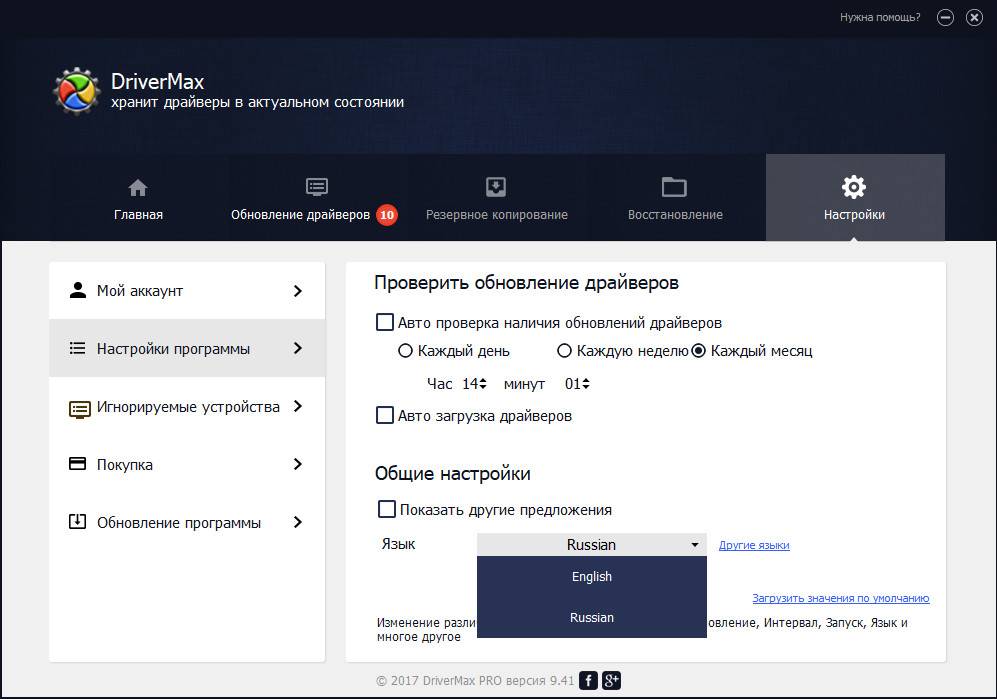Adjust the minutes spinner arrows

(586, 384)
